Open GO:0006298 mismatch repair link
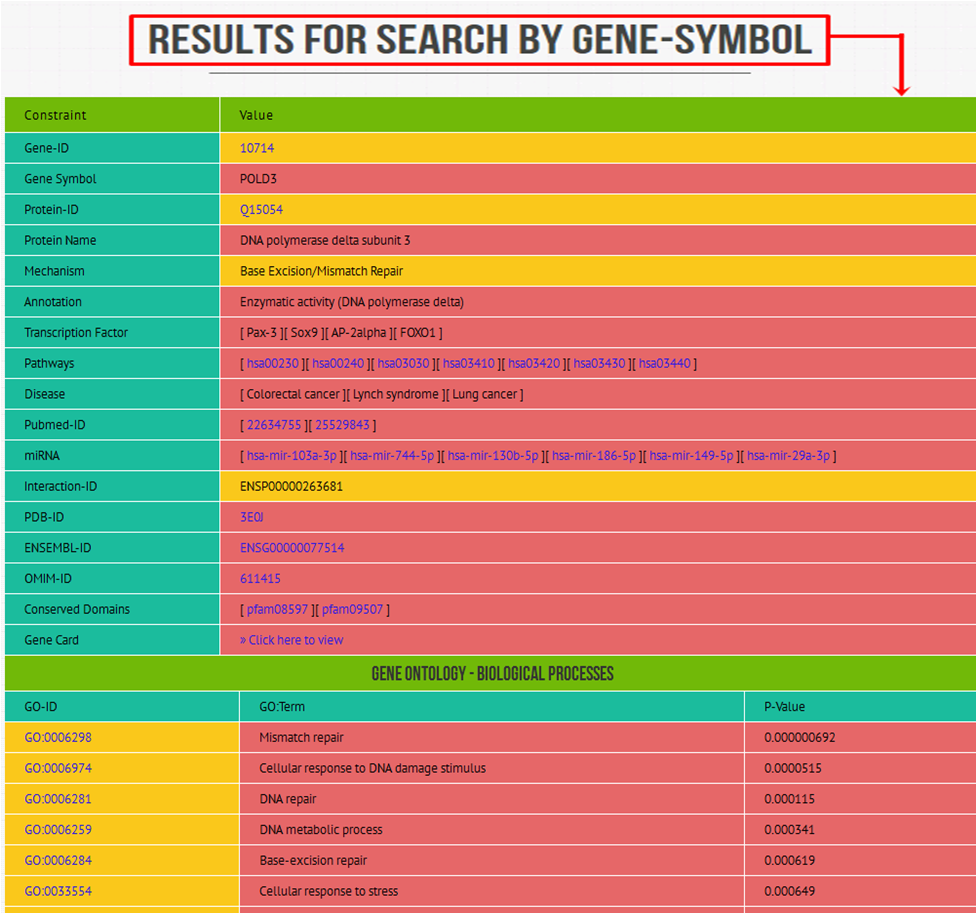The image size is (977, 914). point(58,738)
